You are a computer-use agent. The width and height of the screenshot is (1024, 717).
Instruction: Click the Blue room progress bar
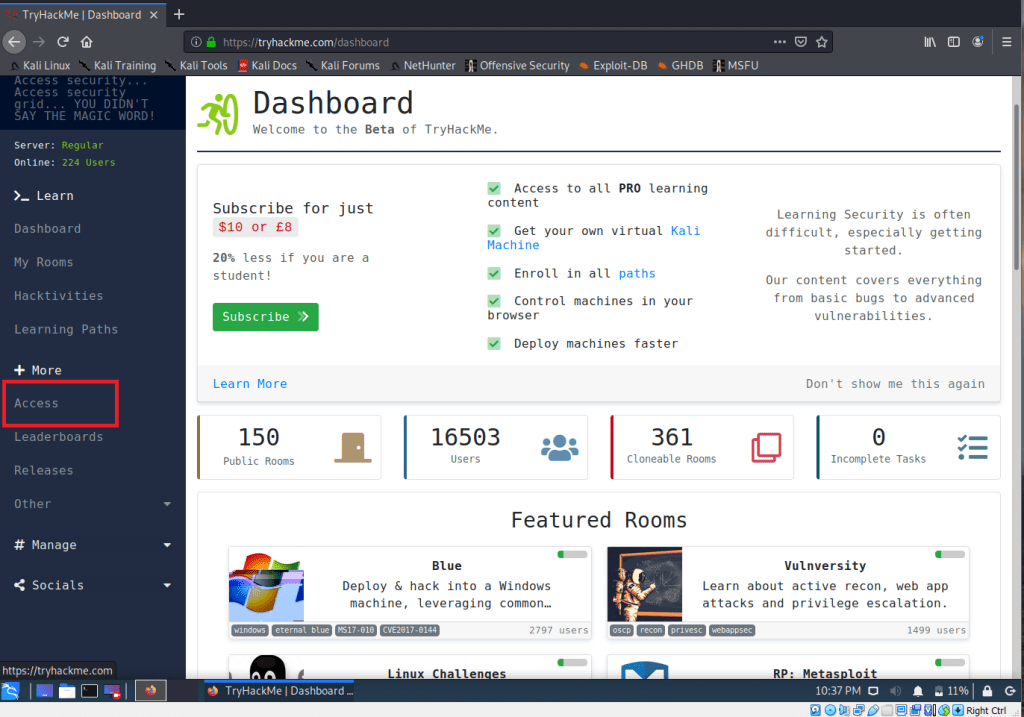tap(573, 554)
